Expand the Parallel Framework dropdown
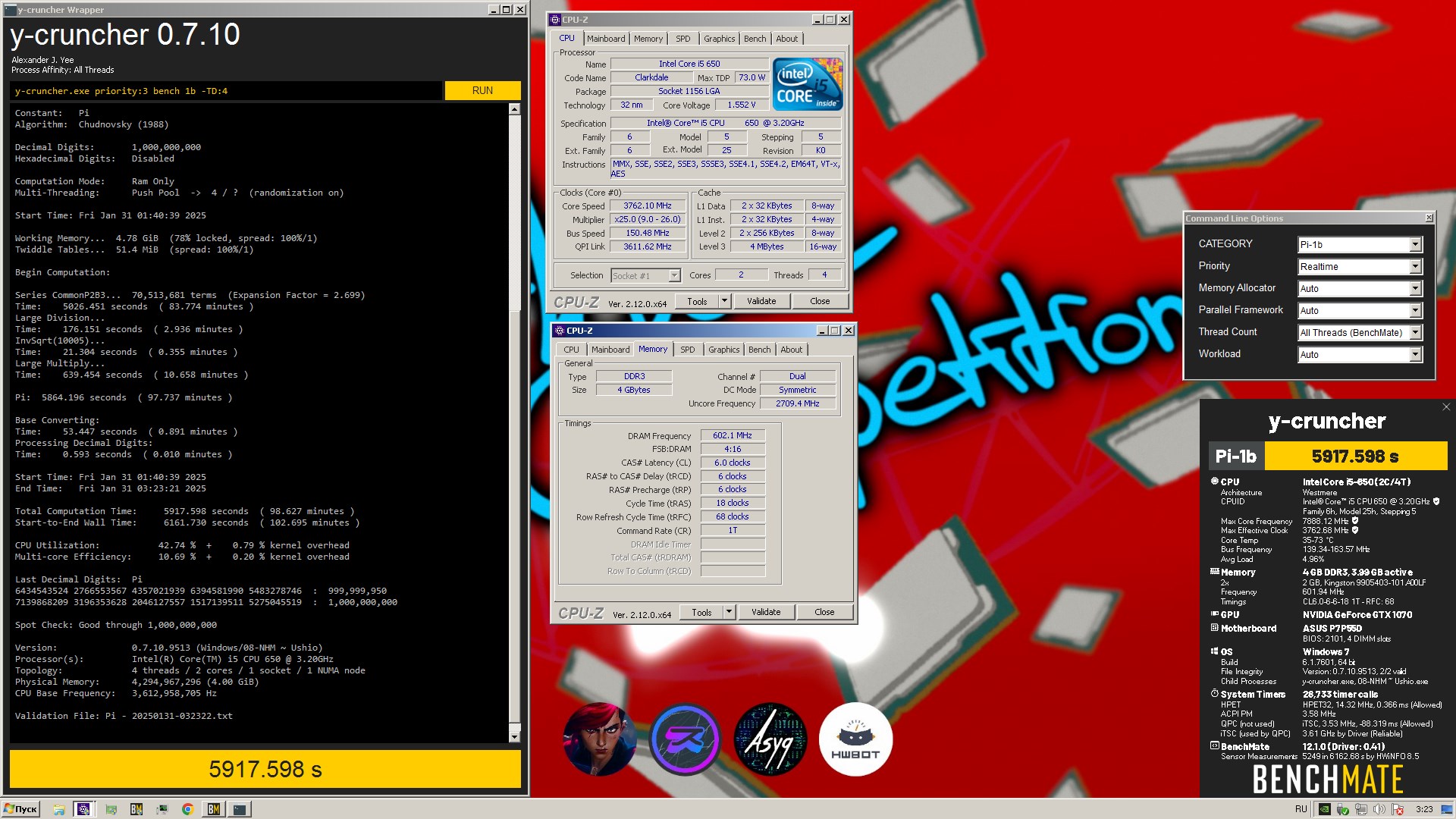The height and width of the screenshot is (819, 1456). tap(1416, 310)
